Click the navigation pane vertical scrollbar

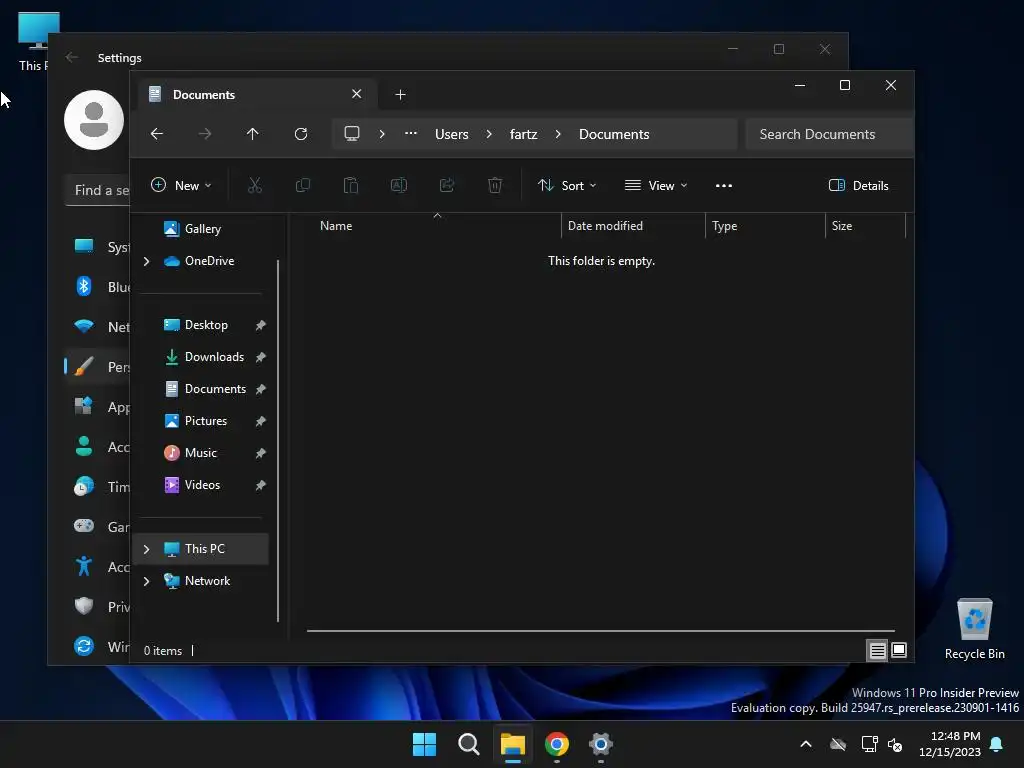[278, 441]
